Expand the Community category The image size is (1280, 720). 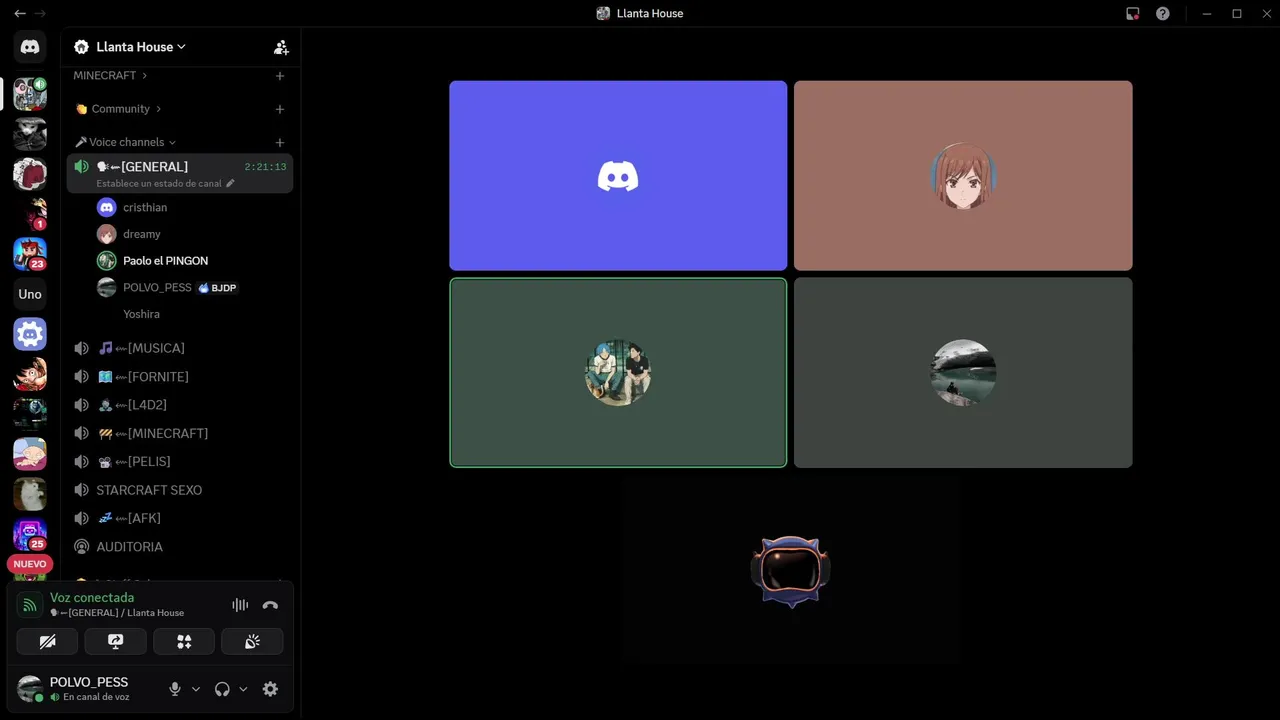(x=118, y=109)
